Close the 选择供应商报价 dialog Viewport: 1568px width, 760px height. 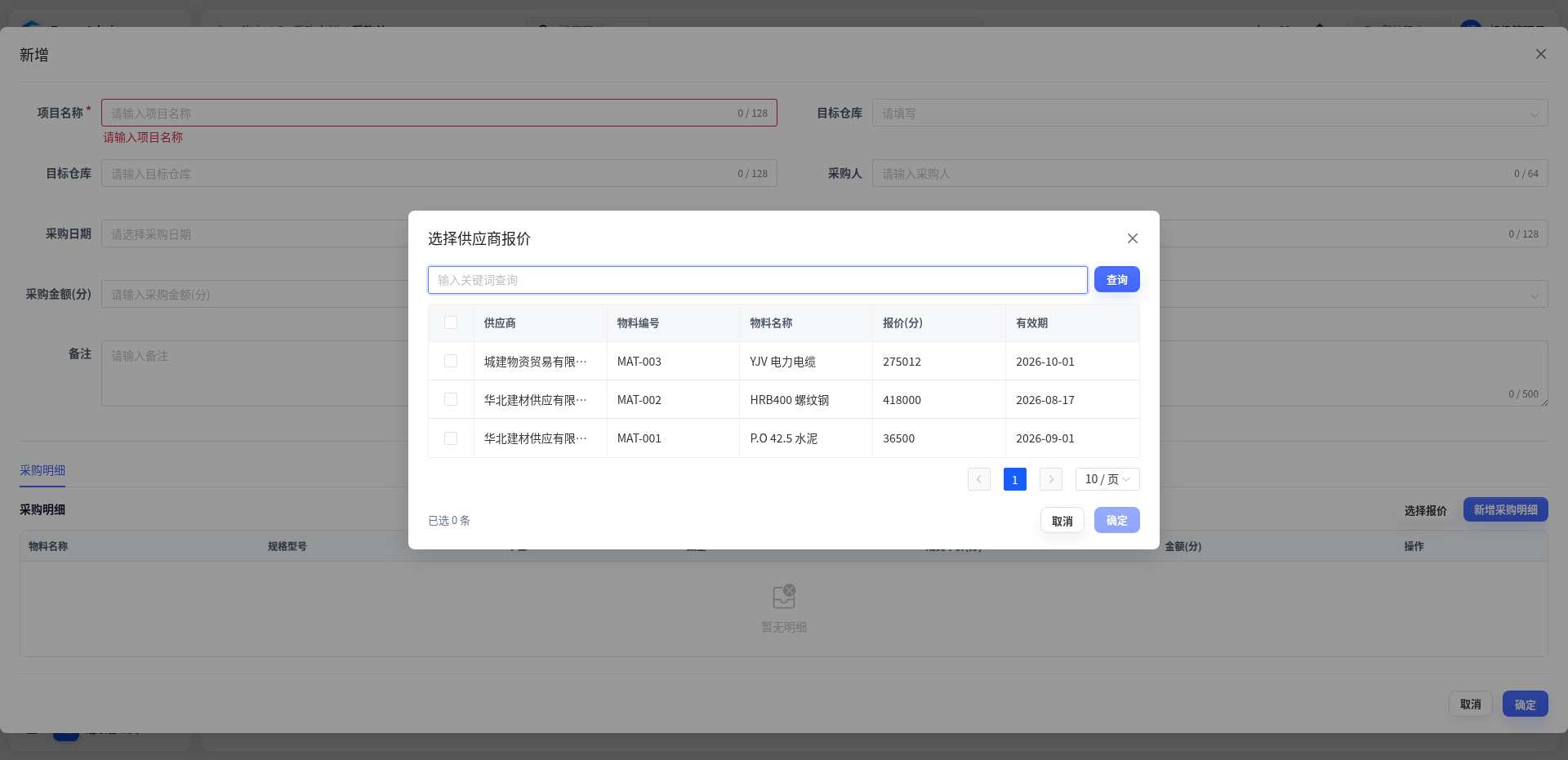1132,238
